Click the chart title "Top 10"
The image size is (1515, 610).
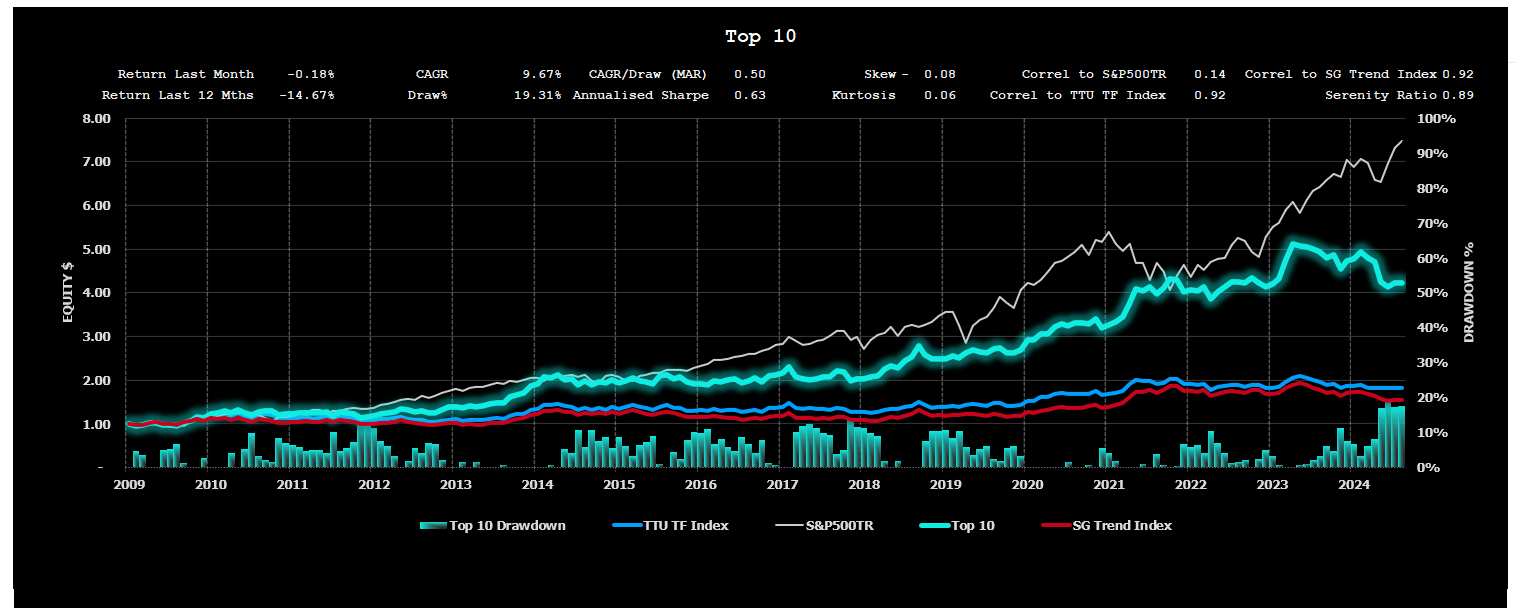pos(760,37)
